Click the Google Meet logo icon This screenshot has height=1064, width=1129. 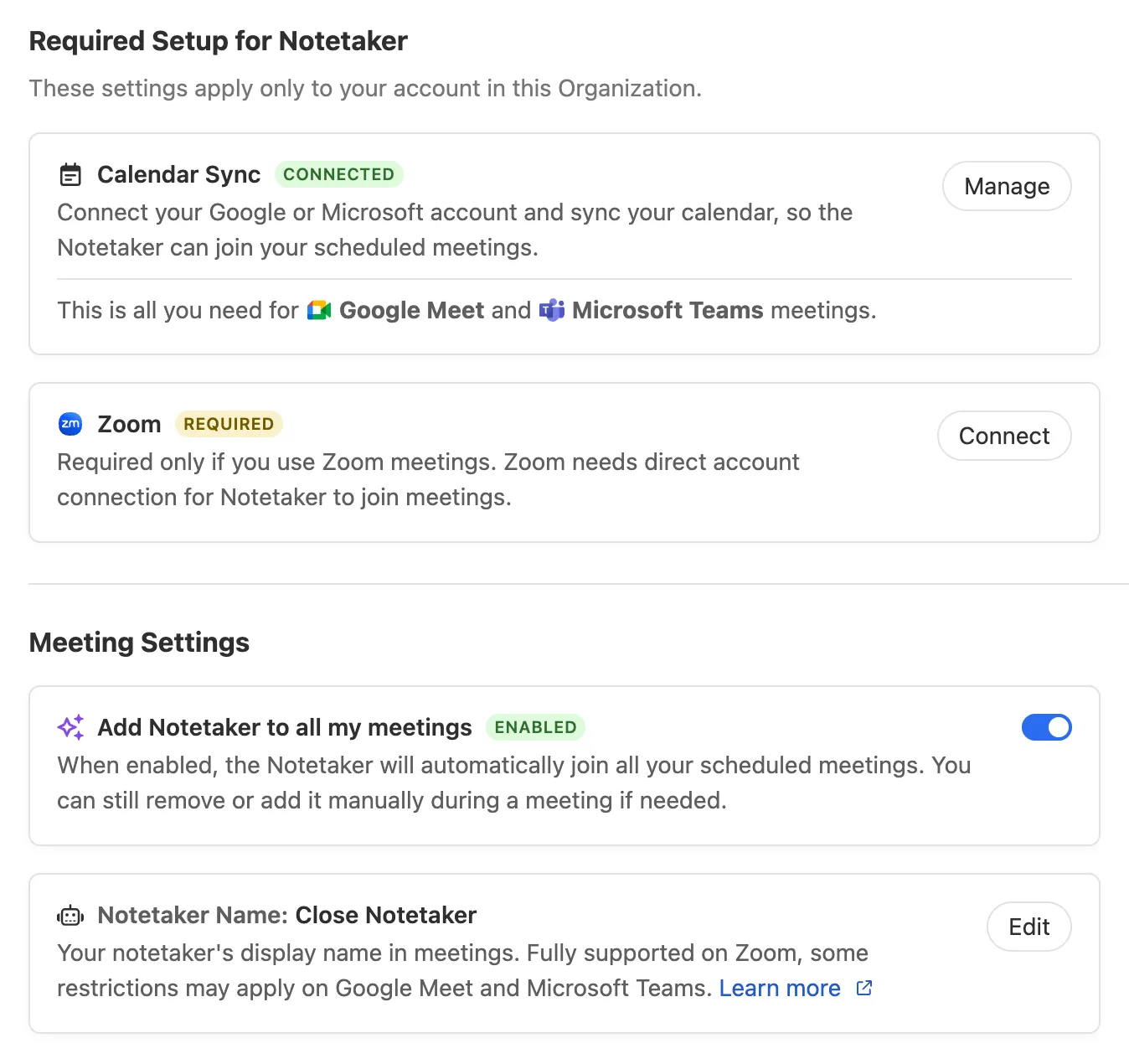(319, 310)
